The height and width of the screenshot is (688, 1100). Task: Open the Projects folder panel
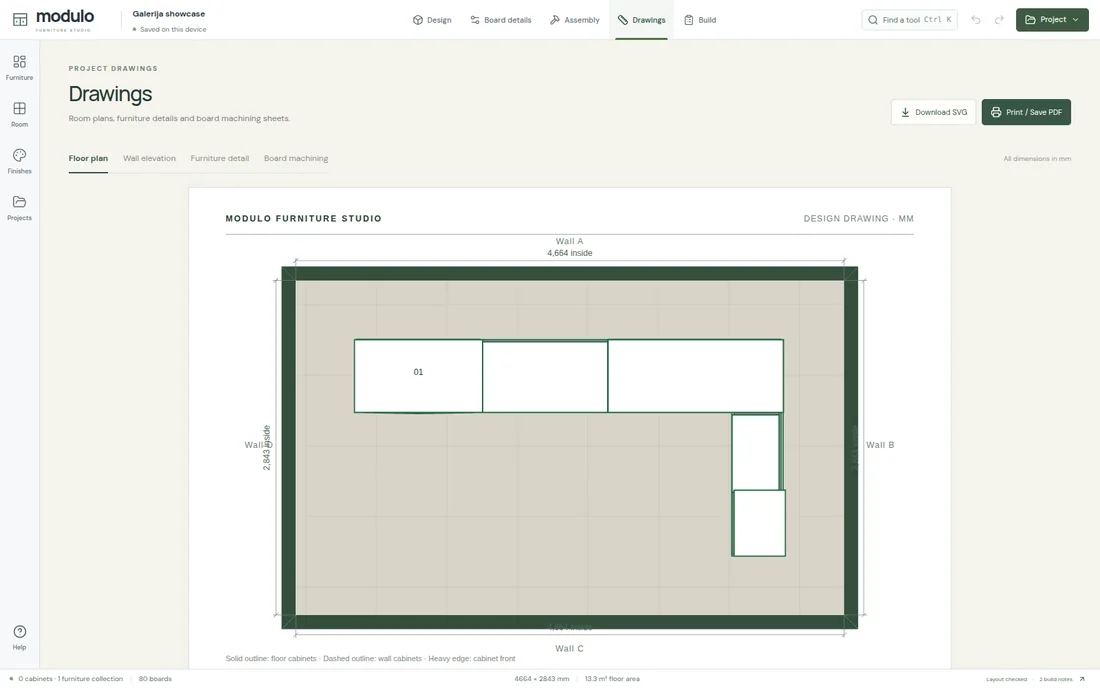(x=20, y=208)
